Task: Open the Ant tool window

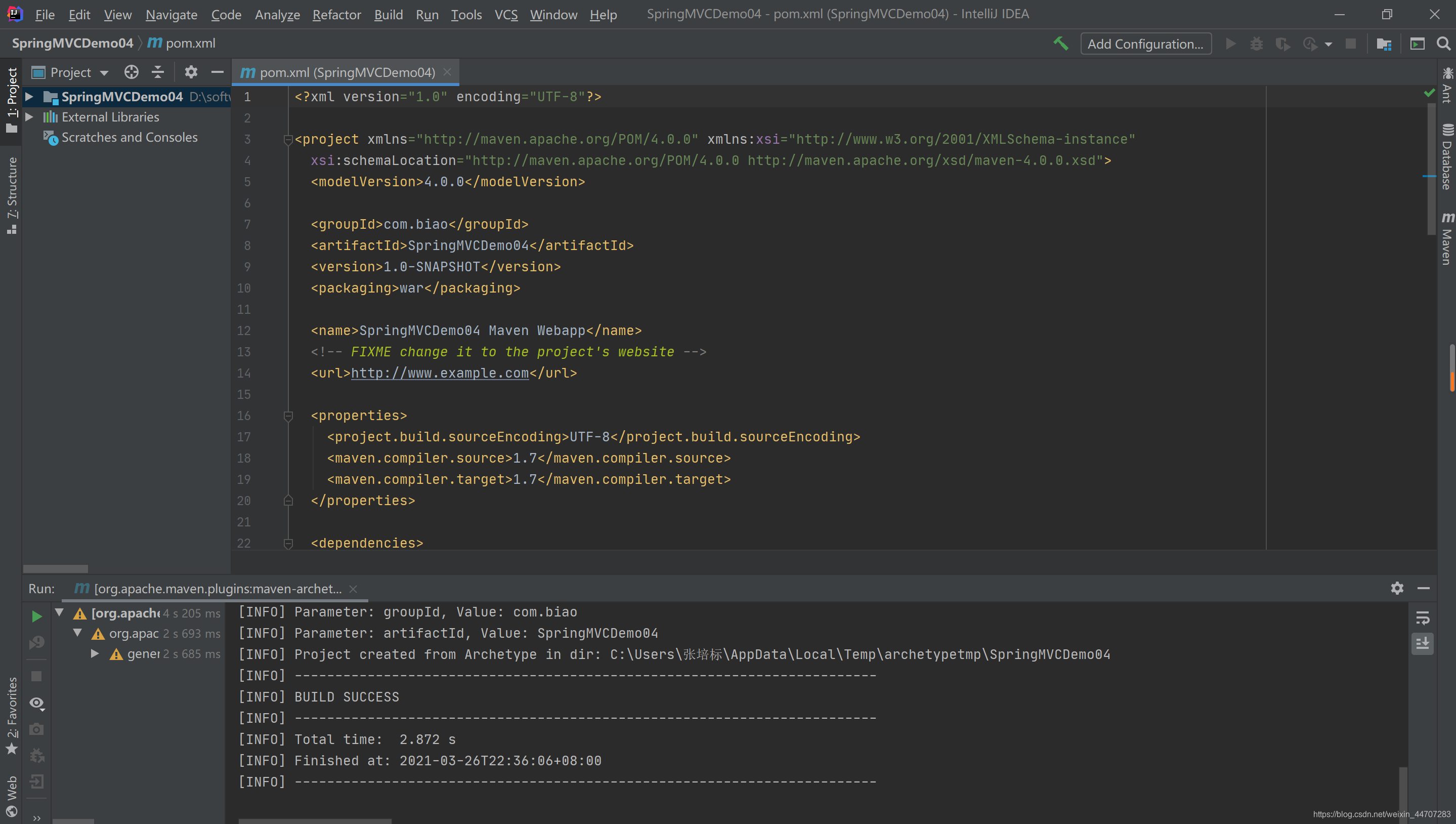Action: (1447, 85)
